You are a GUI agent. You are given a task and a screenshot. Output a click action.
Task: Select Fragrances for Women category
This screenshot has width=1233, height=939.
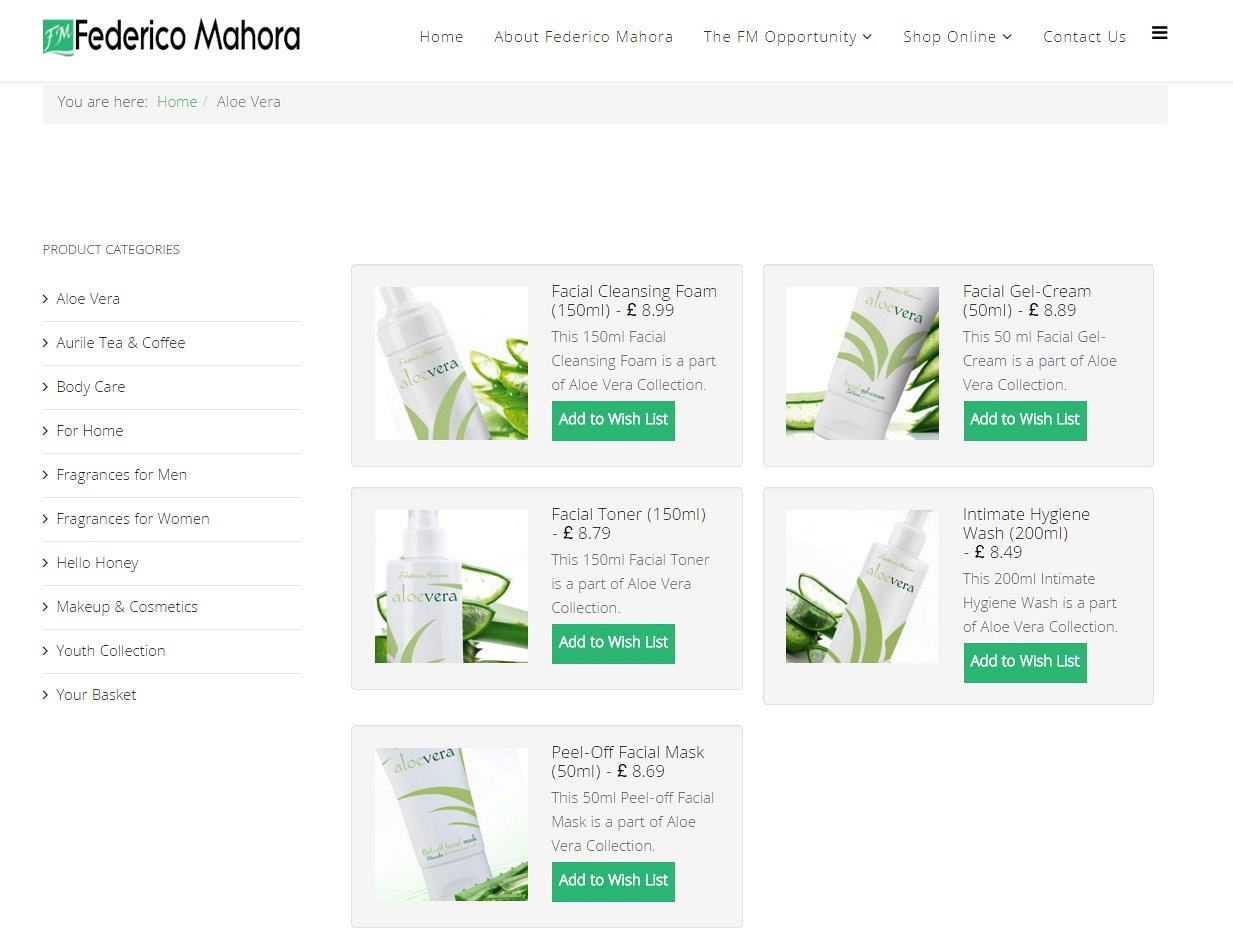[133, 519]
